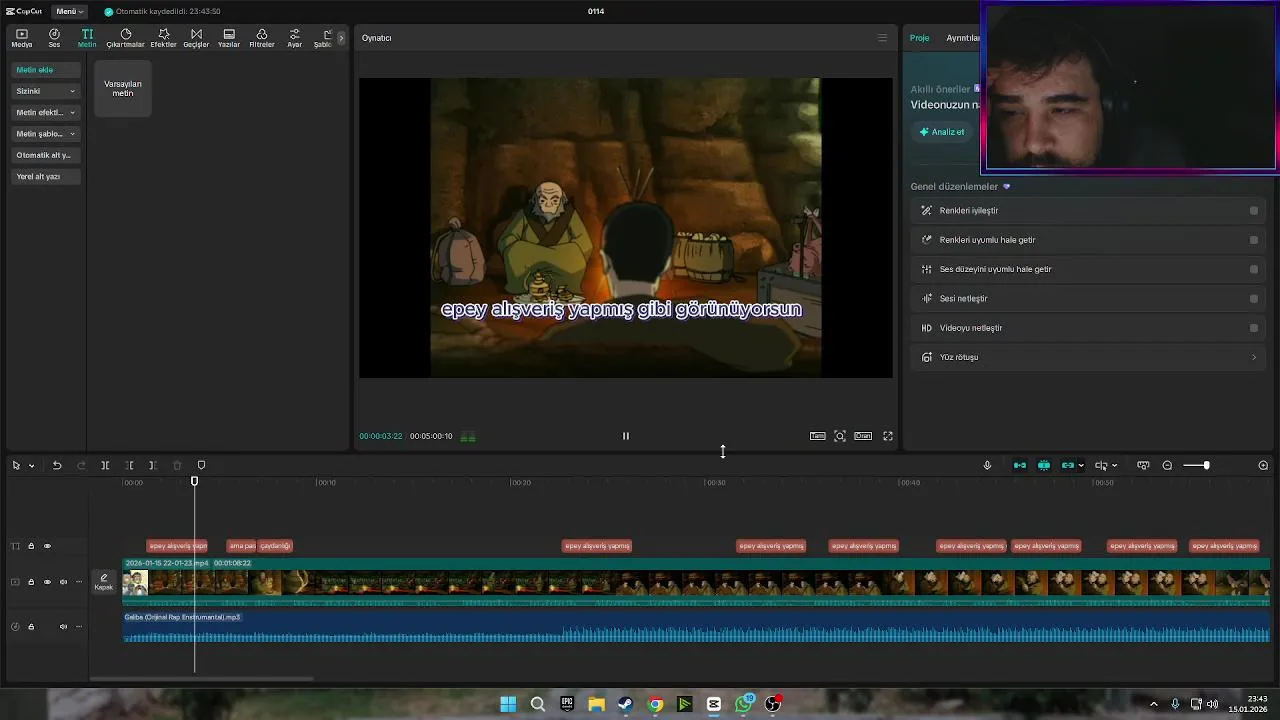1280x720 pixels.
Task: Expand the Metin şablonları category
Action: tap(46, 133)
